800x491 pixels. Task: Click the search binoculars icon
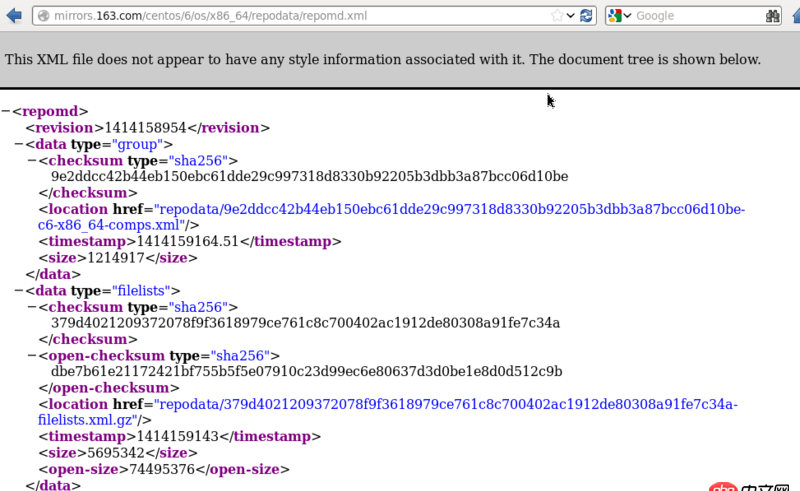coord(772,16)
